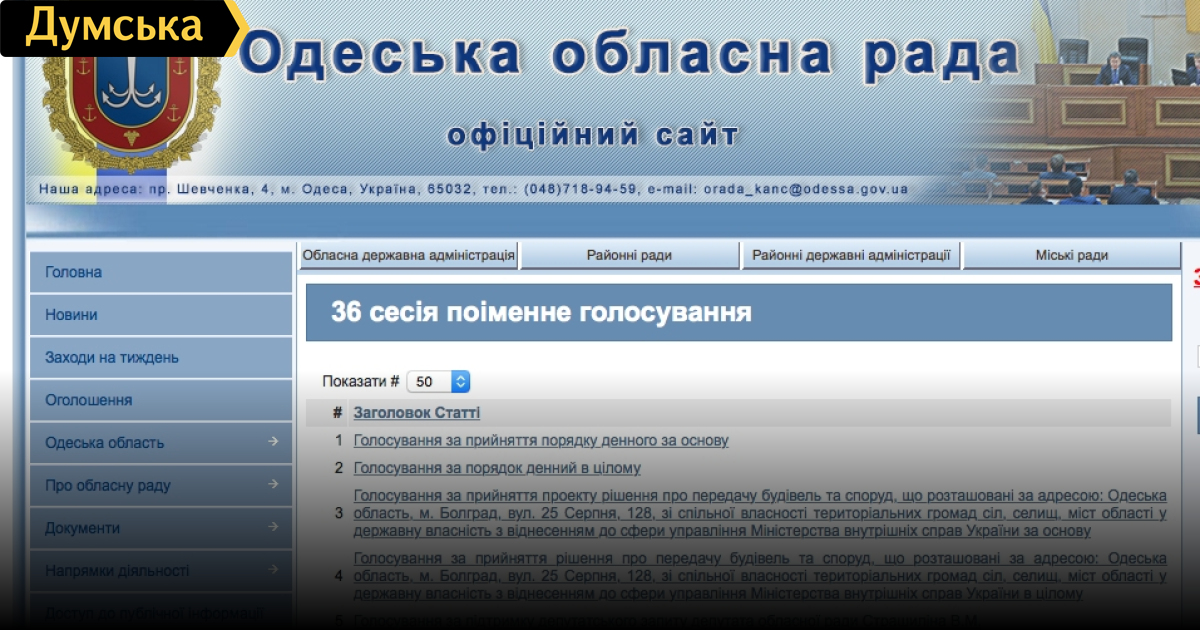Expand the Одеська область submenu arrow
Image resolution: width=1200 pixels, height=630 pixels.
273,442
